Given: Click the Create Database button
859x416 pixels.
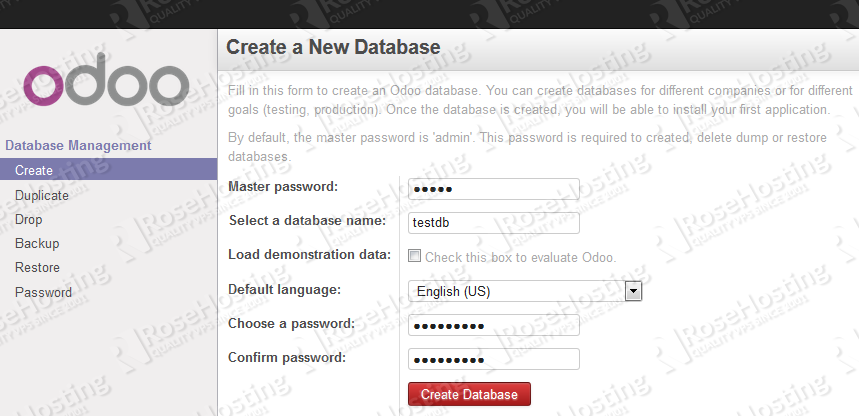Looking at the screenshot, I should 469,394.
